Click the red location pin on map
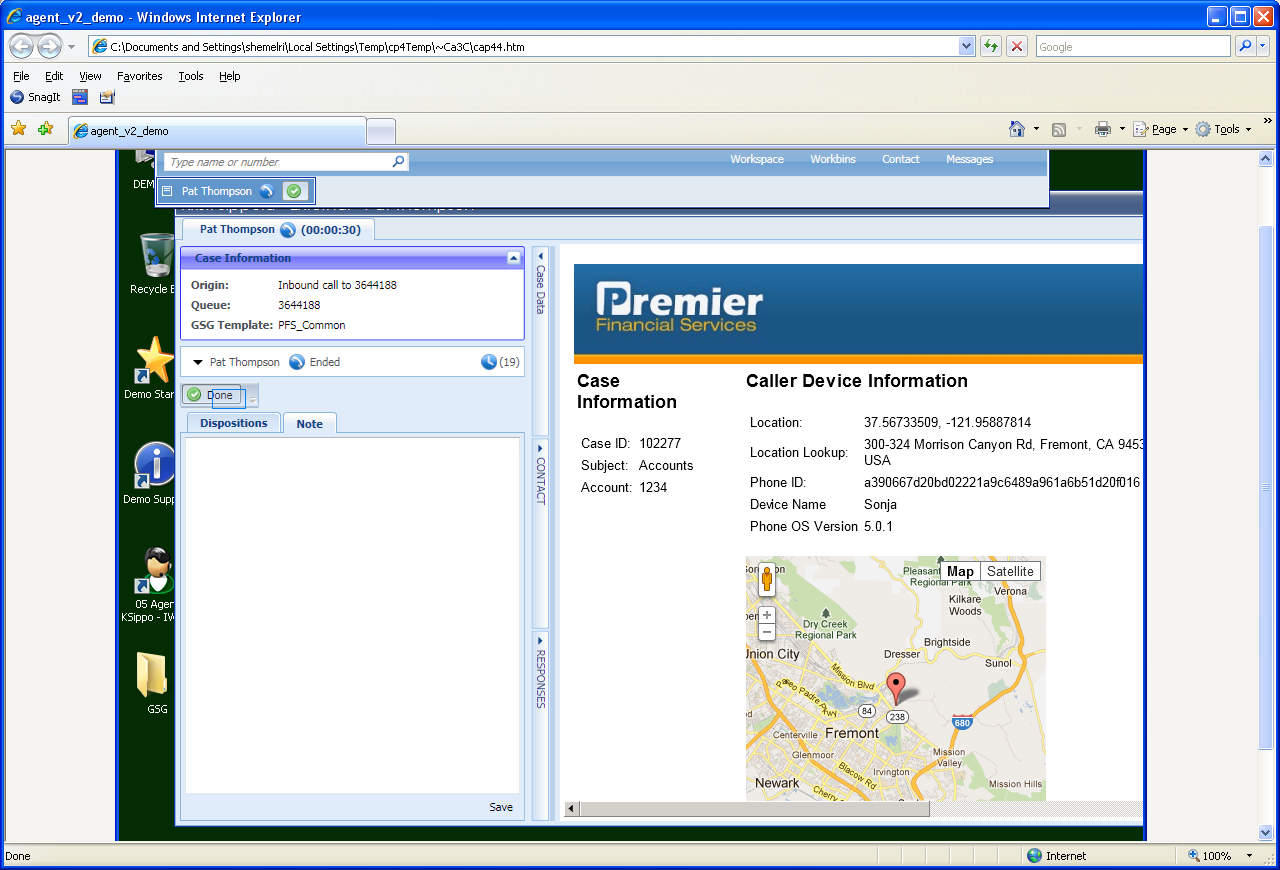The width and height of the screenshot is (1280, 870). click(897, 687)
